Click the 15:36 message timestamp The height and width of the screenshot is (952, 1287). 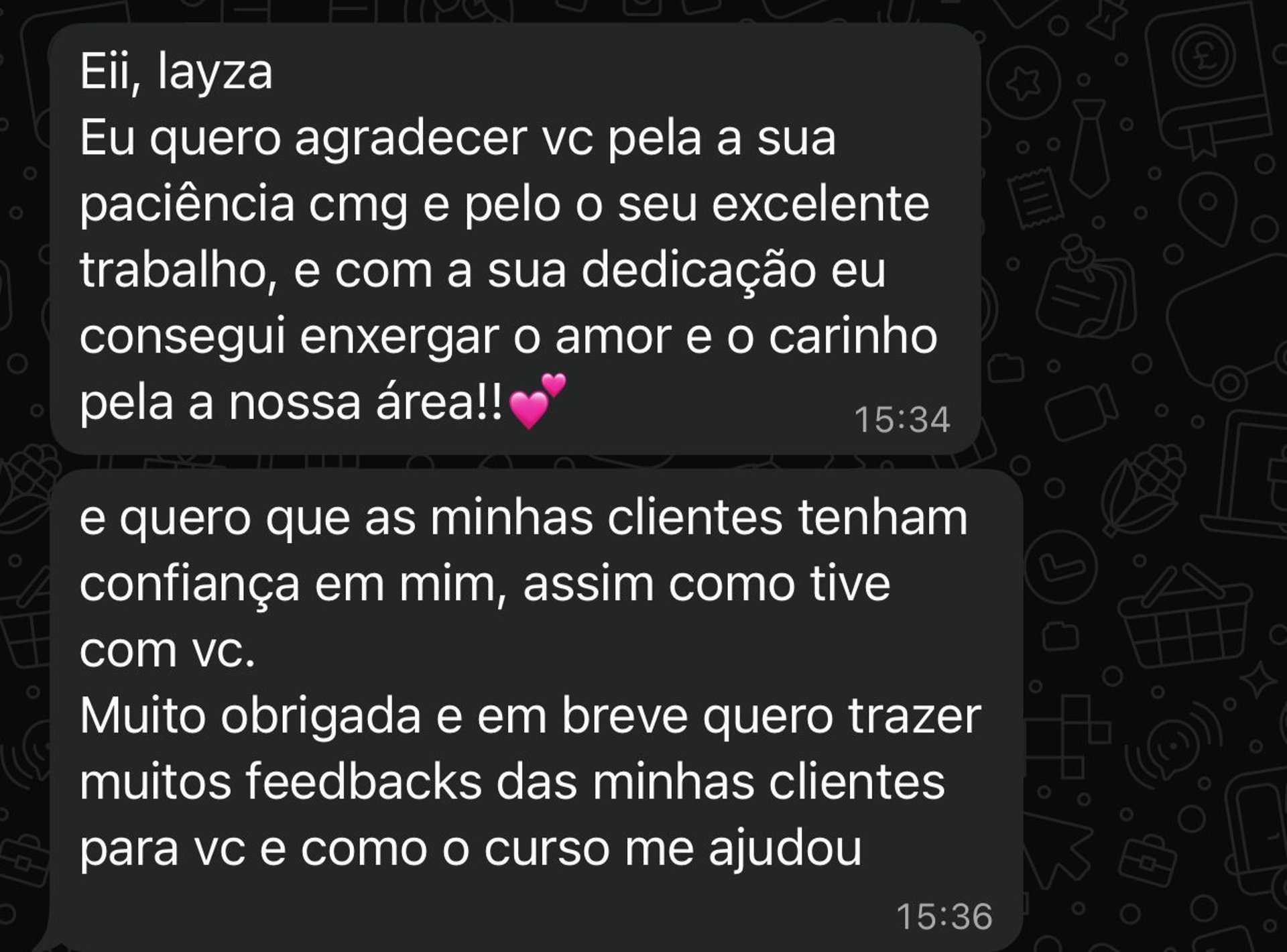944,917
